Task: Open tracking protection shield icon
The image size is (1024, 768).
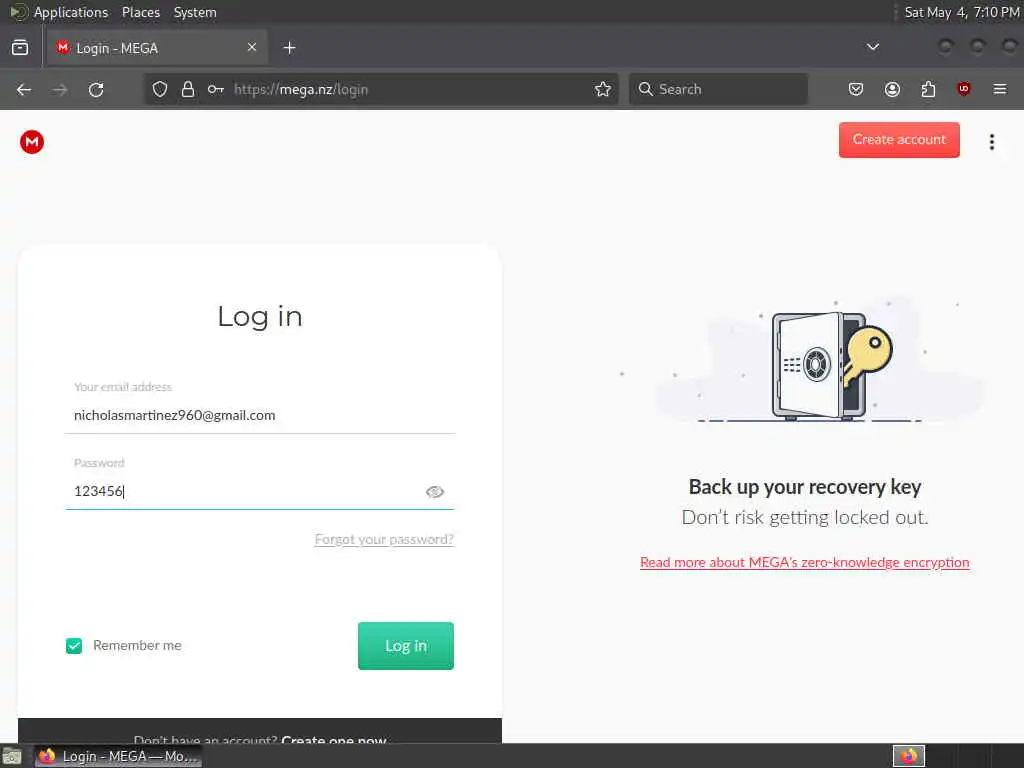Action: coord(160,89)
